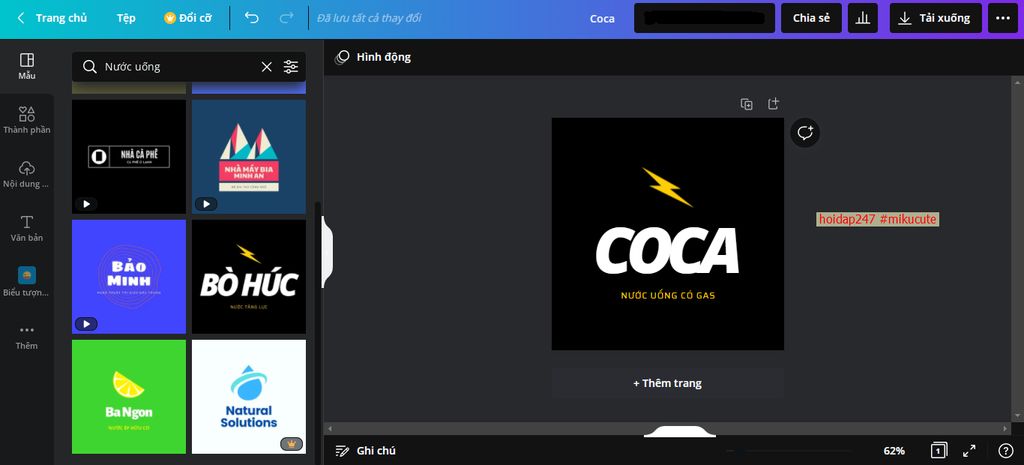The image size is (1024, 465).
Task: Select the COCA heading text on canvas
Action: [x=667, y=251]
